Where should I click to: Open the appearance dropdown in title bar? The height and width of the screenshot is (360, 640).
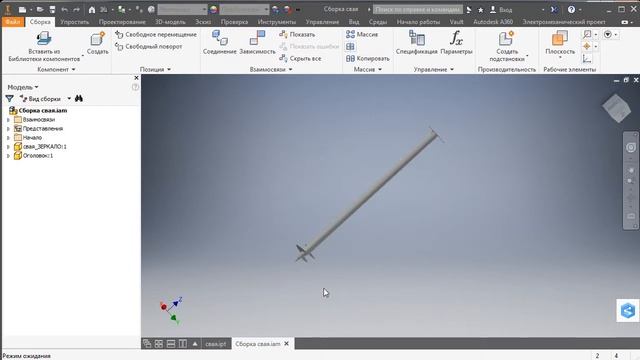tap(244, 9)
